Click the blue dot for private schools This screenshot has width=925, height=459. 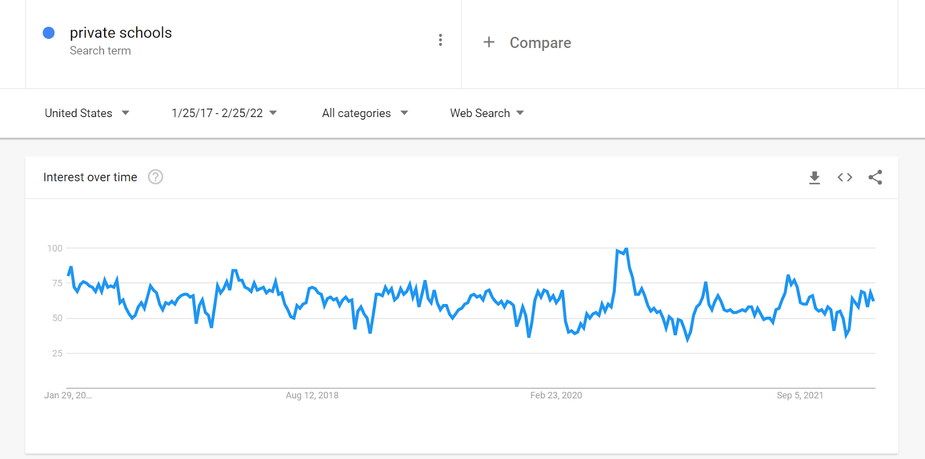tap(49, 33)
